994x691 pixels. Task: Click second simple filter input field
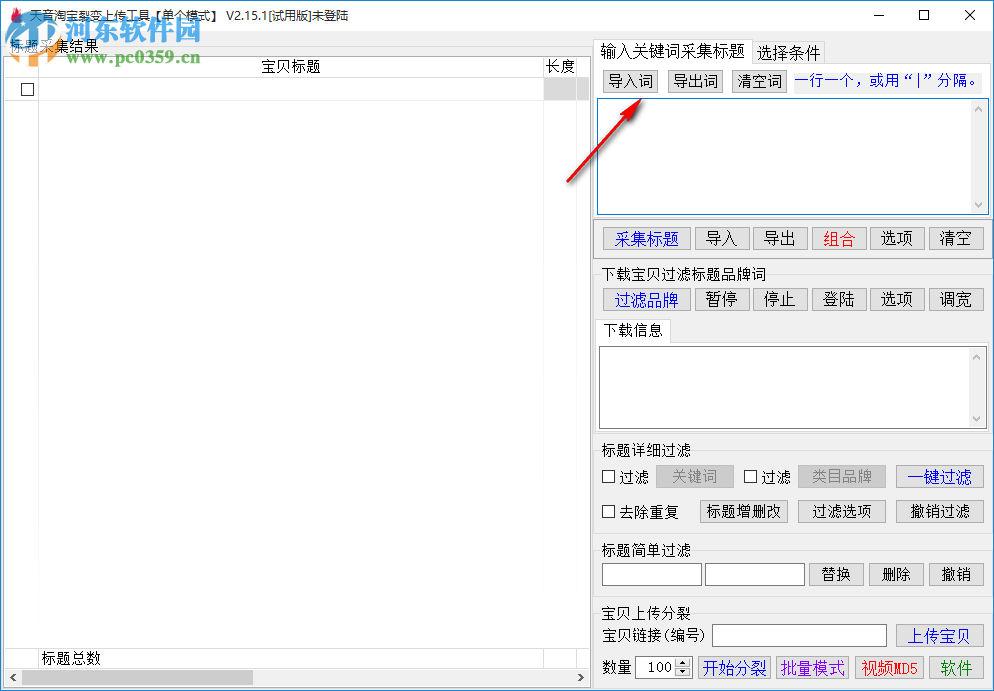[x=755, y=574]
